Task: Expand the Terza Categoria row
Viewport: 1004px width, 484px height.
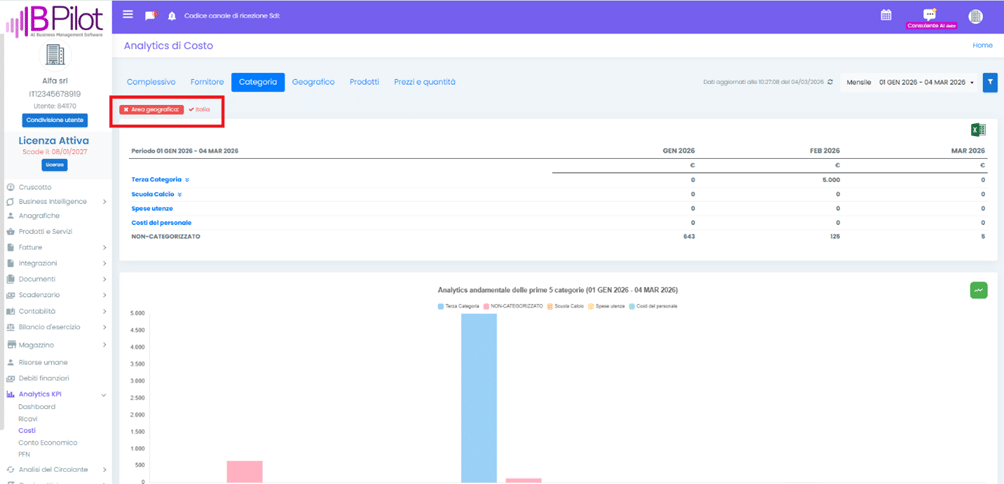Action: pyautogui.click(x=187, y=180)
